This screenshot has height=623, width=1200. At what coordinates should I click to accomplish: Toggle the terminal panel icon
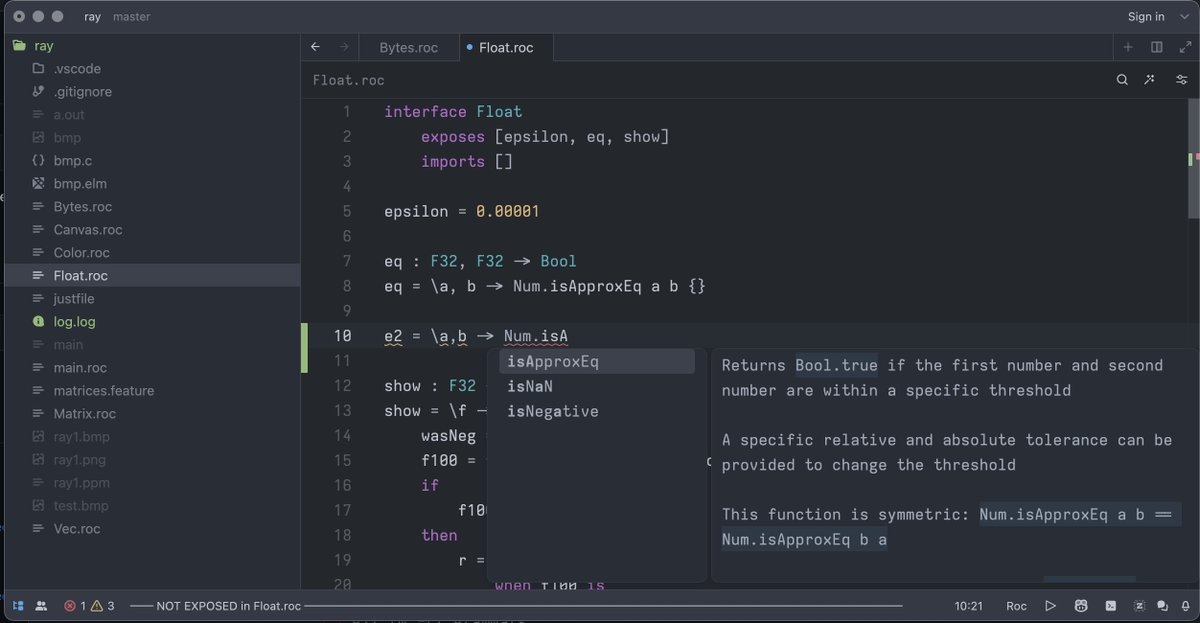coord(1110,606)
